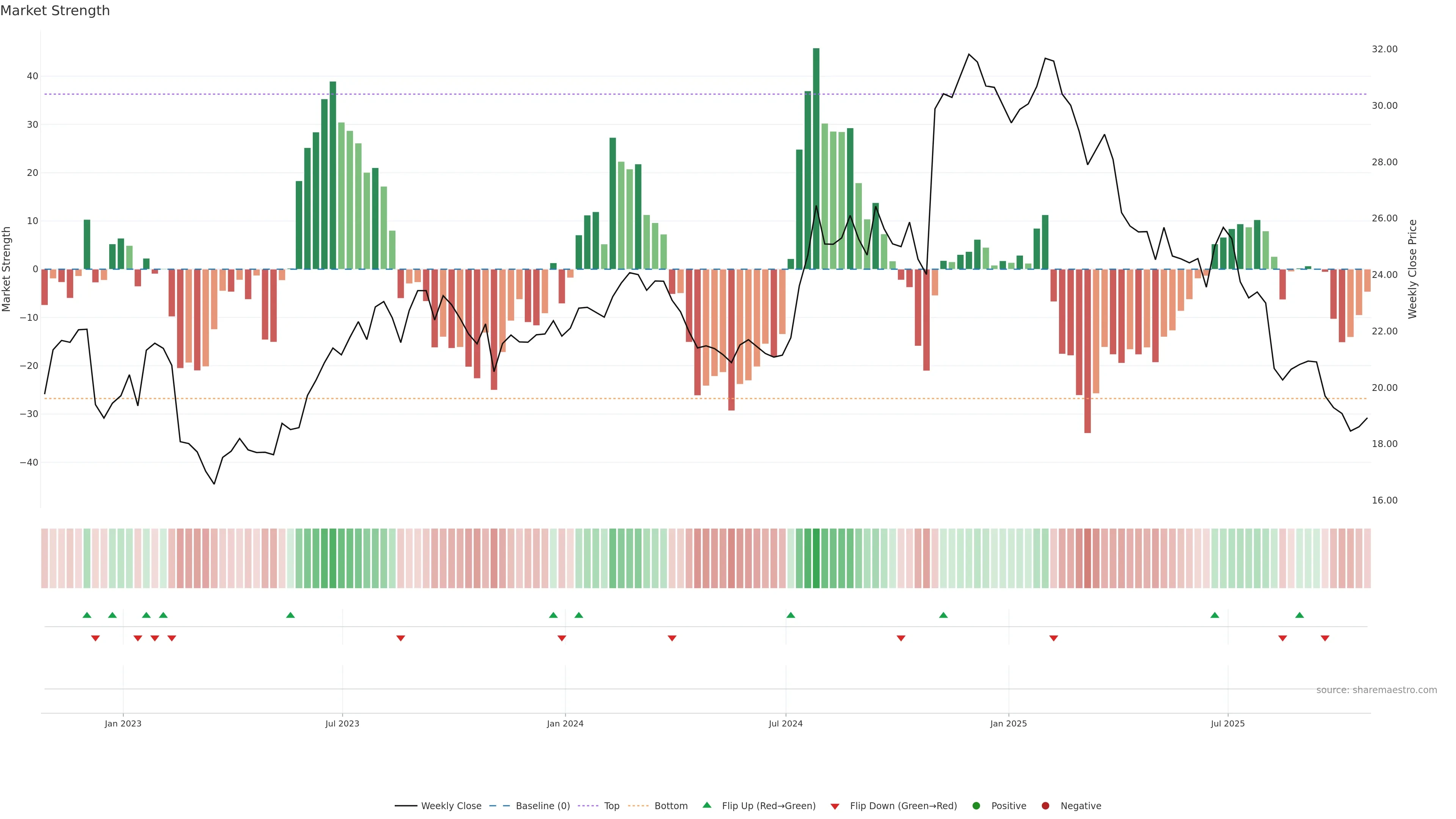This screenshot has height=819, width=1456.
Task: Click the last red flip-down triangle marker
Action: (x=1325, y=638)
